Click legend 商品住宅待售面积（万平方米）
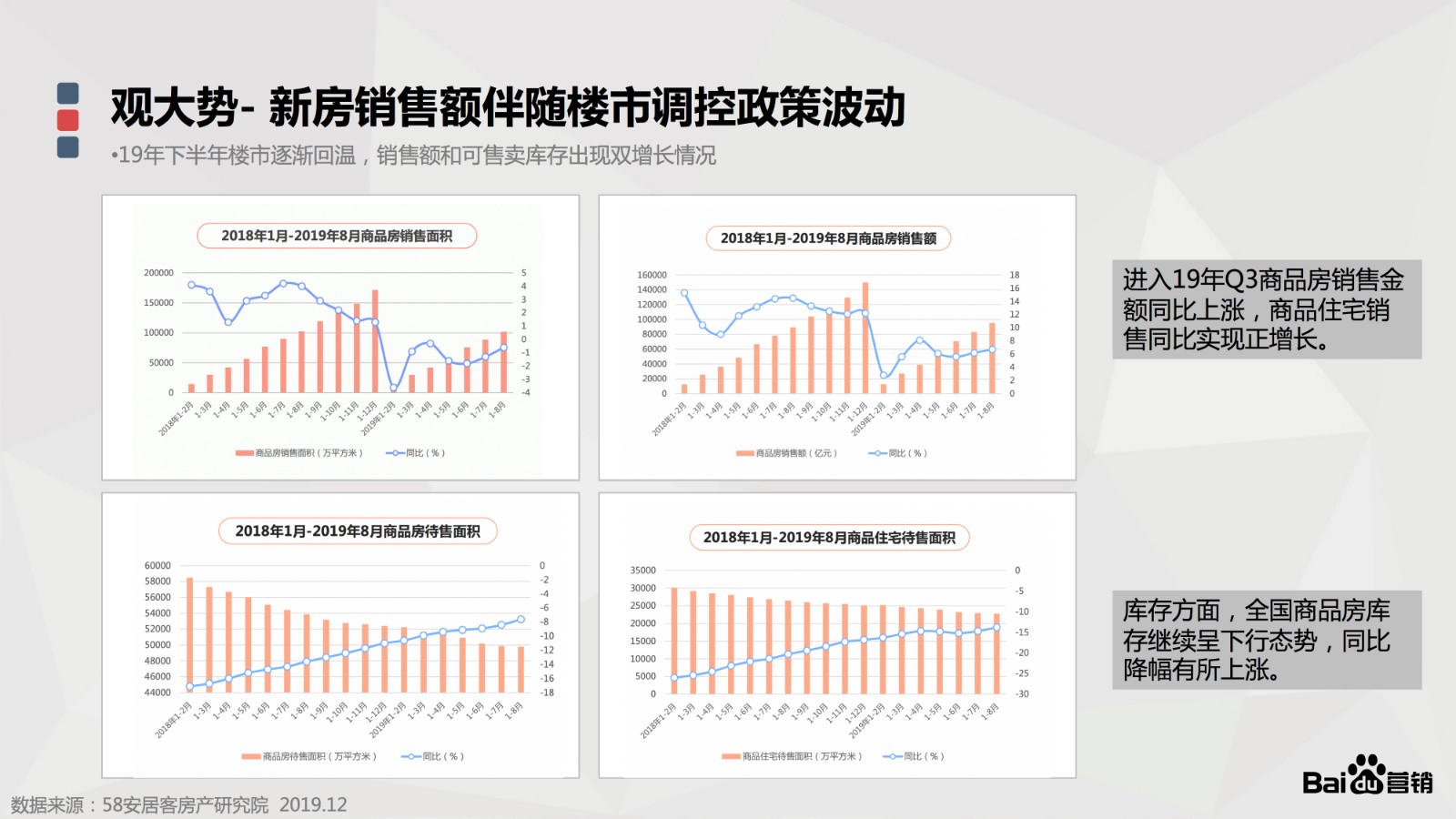The height and width of the screenshot is (819, 1456). [792, 756]
